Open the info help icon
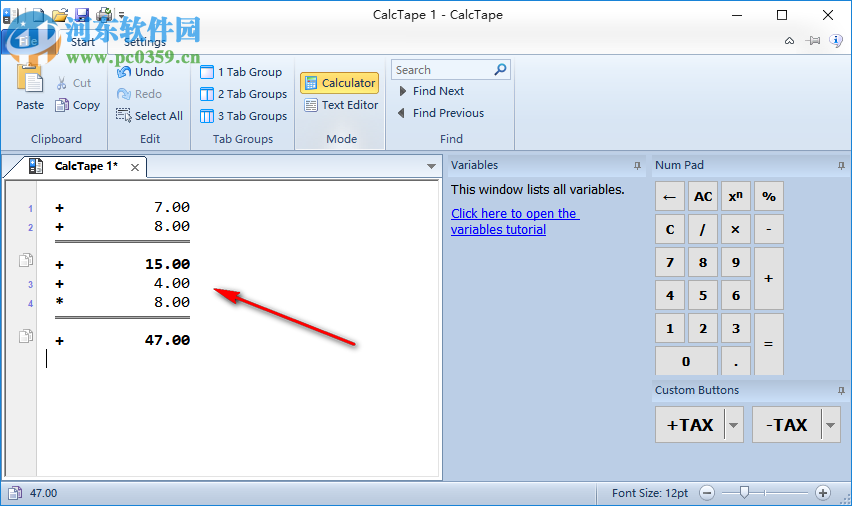Screen dimensions: 852x506 click(x=836, y=40)
